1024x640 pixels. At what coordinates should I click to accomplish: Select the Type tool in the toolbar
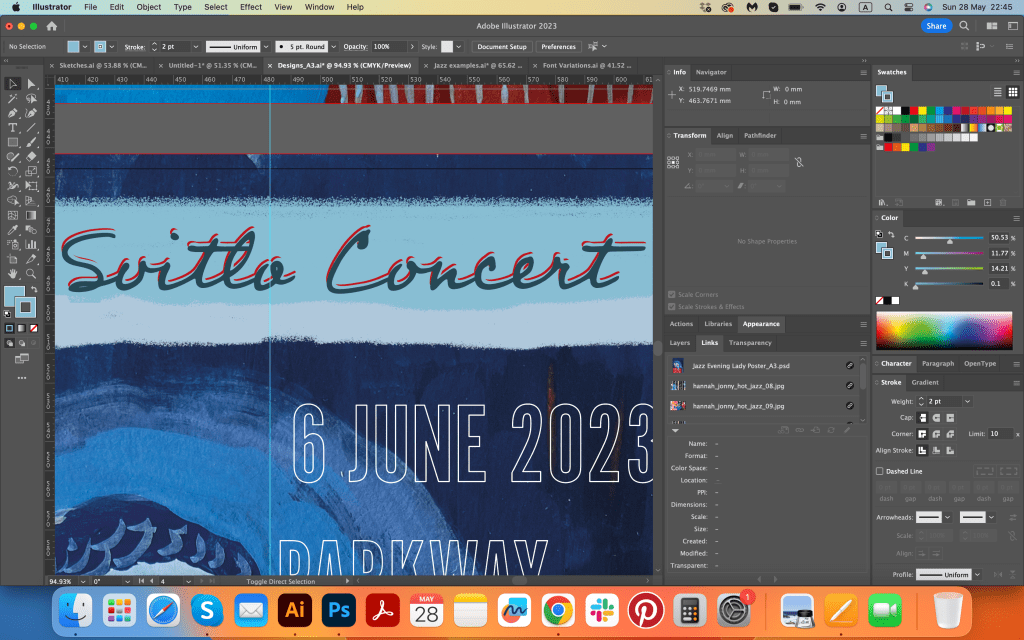tap(13, 128)
